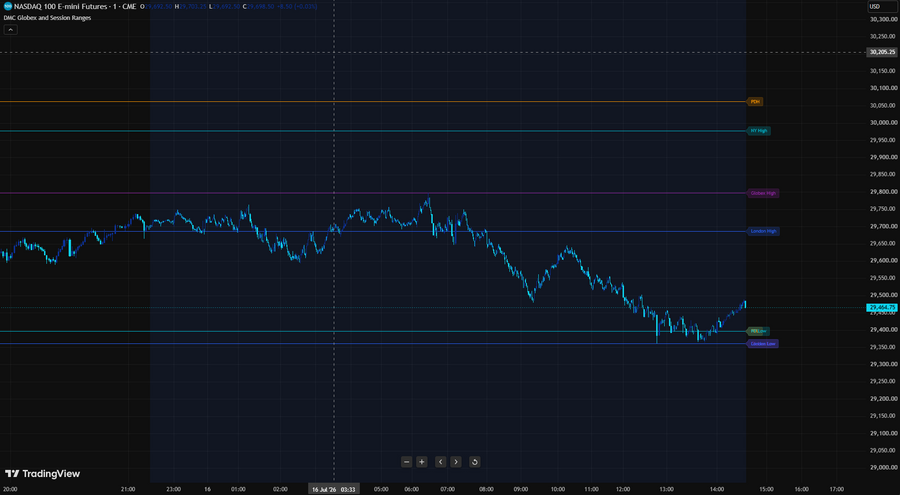Click the London High label

coord(763,231)
